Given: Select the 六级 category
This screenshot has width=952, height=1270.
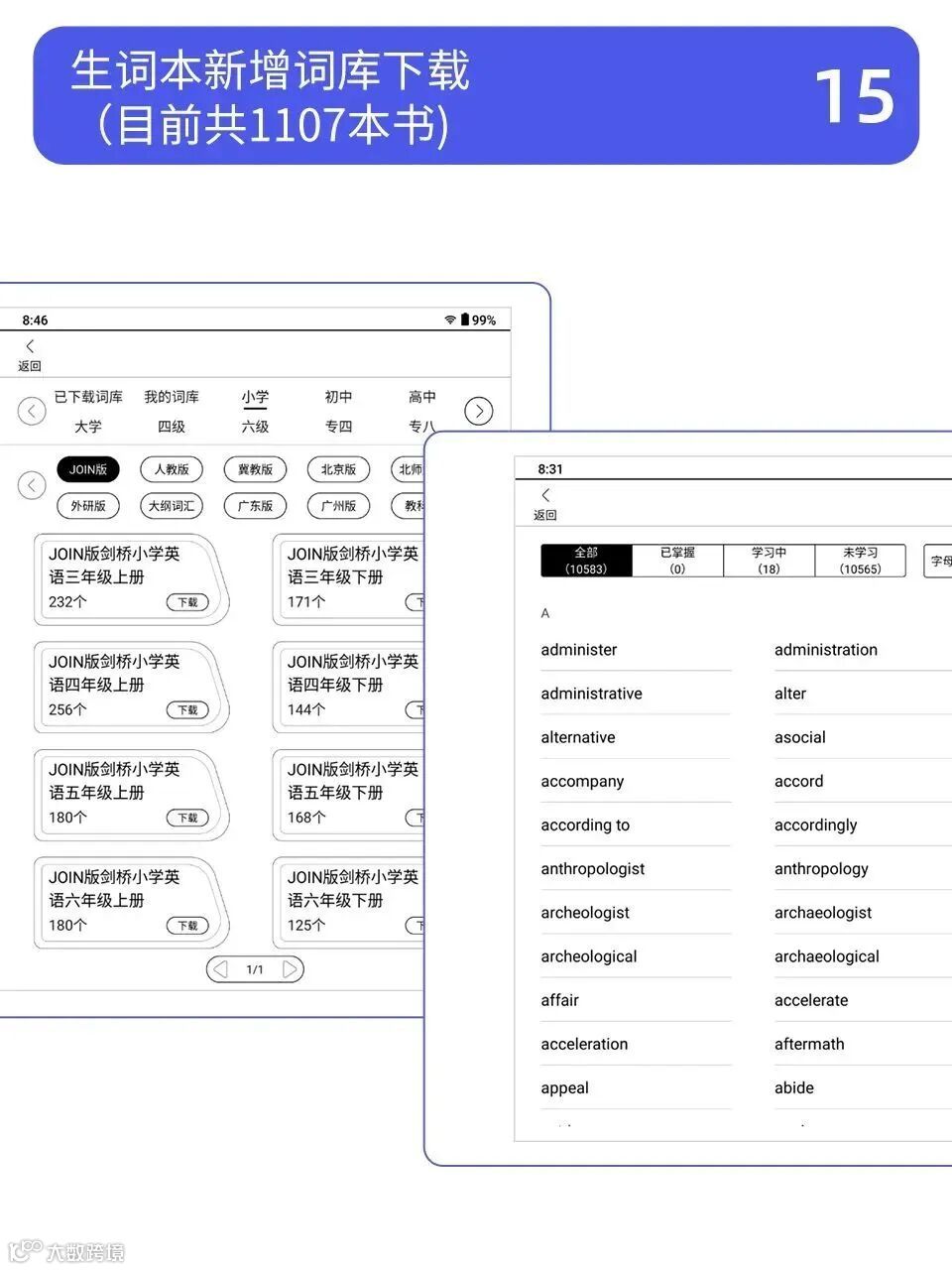Looking at the screenshot, I should [255, 427].
